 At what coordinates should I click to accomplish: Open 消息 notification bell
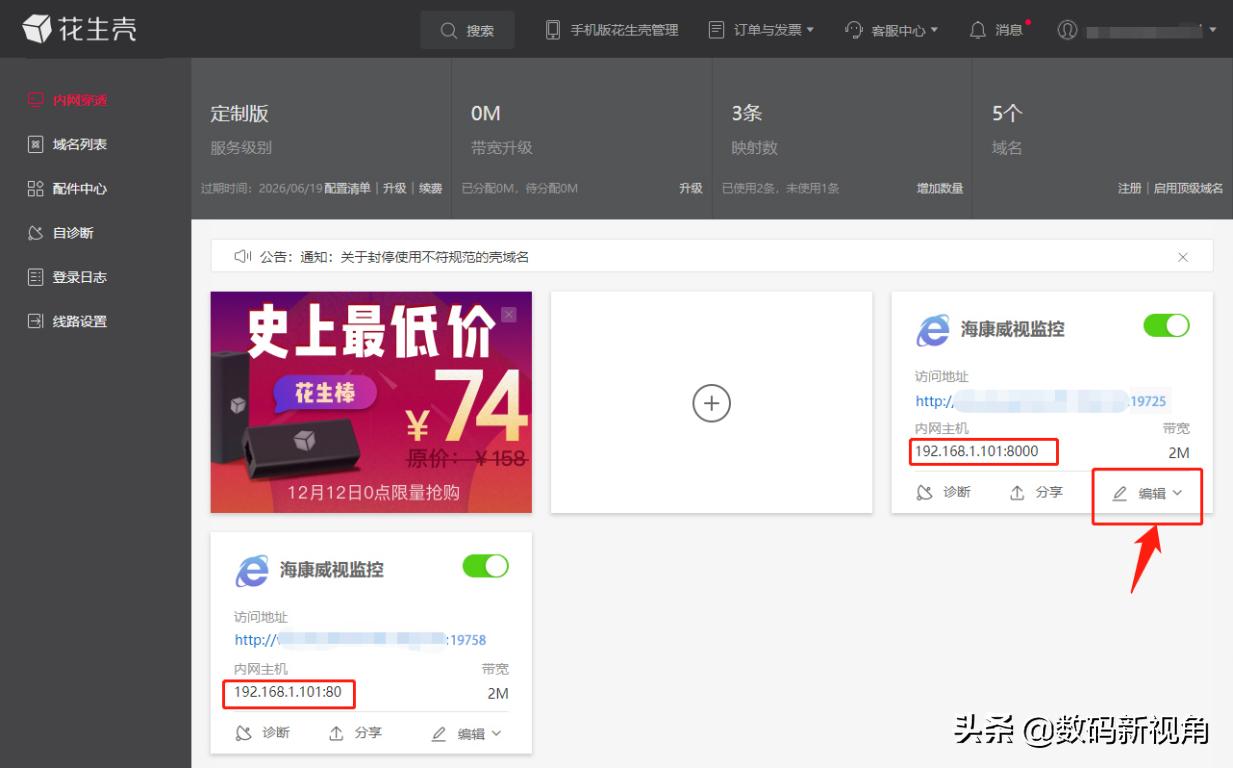point(998,29)
